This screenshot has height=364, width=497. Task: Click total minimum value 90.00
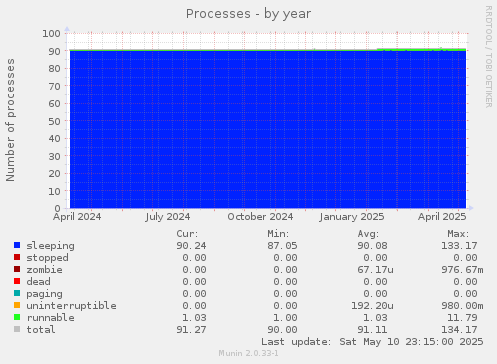point(282,330)
